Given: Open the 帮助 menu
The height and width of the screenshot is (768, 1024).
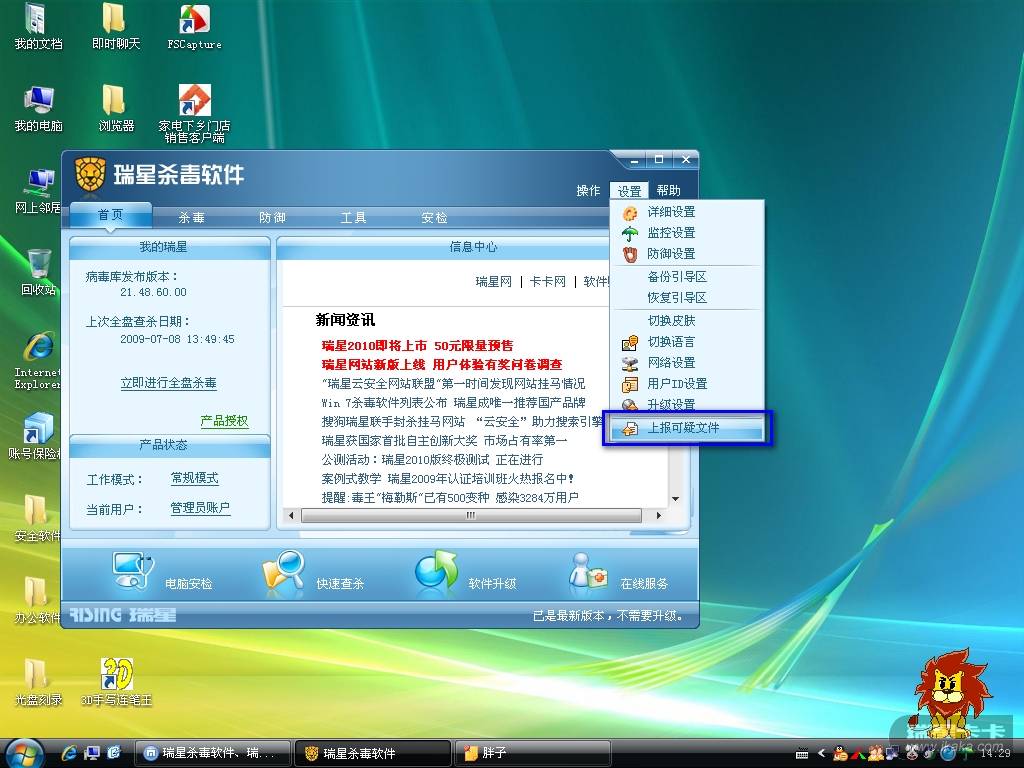Looking at the screenshot, I should [x=668, y=191].
